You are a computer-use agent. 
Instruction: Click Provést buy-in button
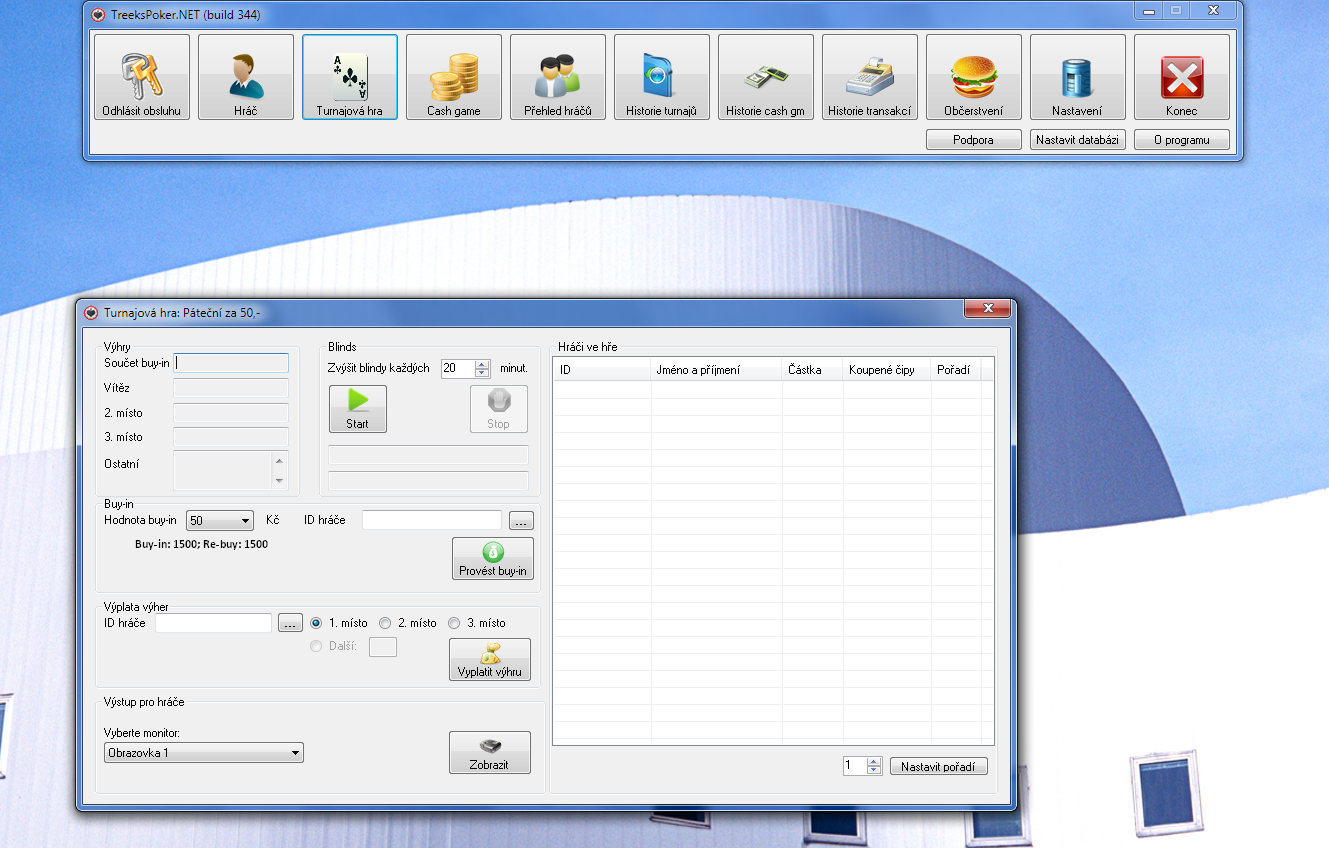click(493, 558)
